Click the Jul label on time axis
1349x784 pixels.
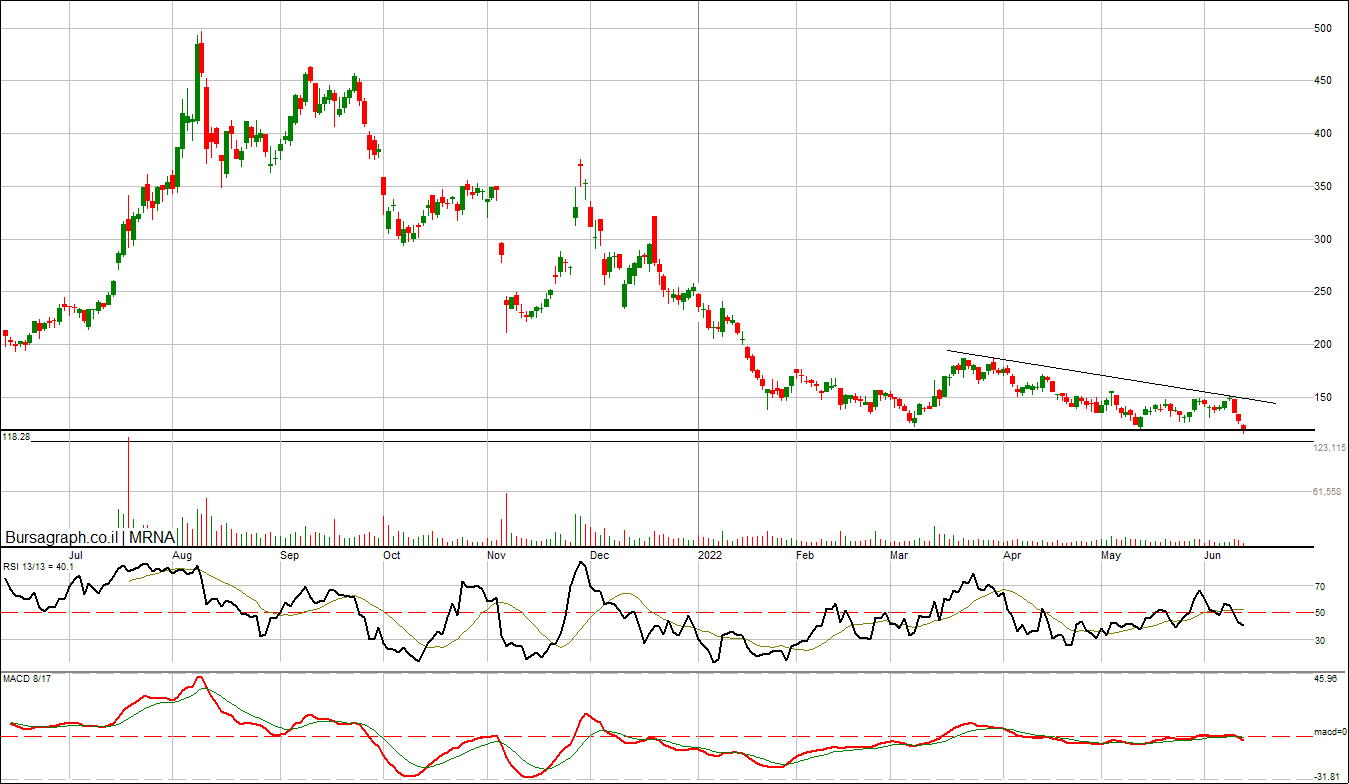[x=75, y=554]
